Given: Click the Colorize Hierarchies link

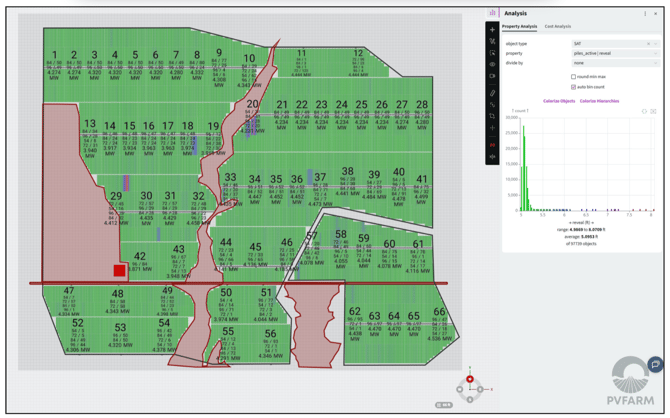Looking at the screenshot, I should (x=600, y=101).
